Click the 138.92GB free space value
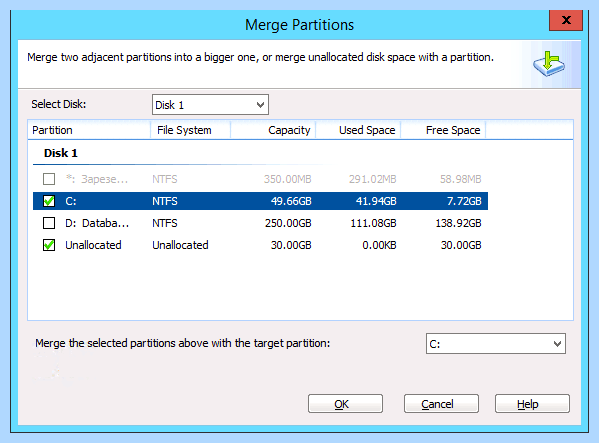 [458, 223]
